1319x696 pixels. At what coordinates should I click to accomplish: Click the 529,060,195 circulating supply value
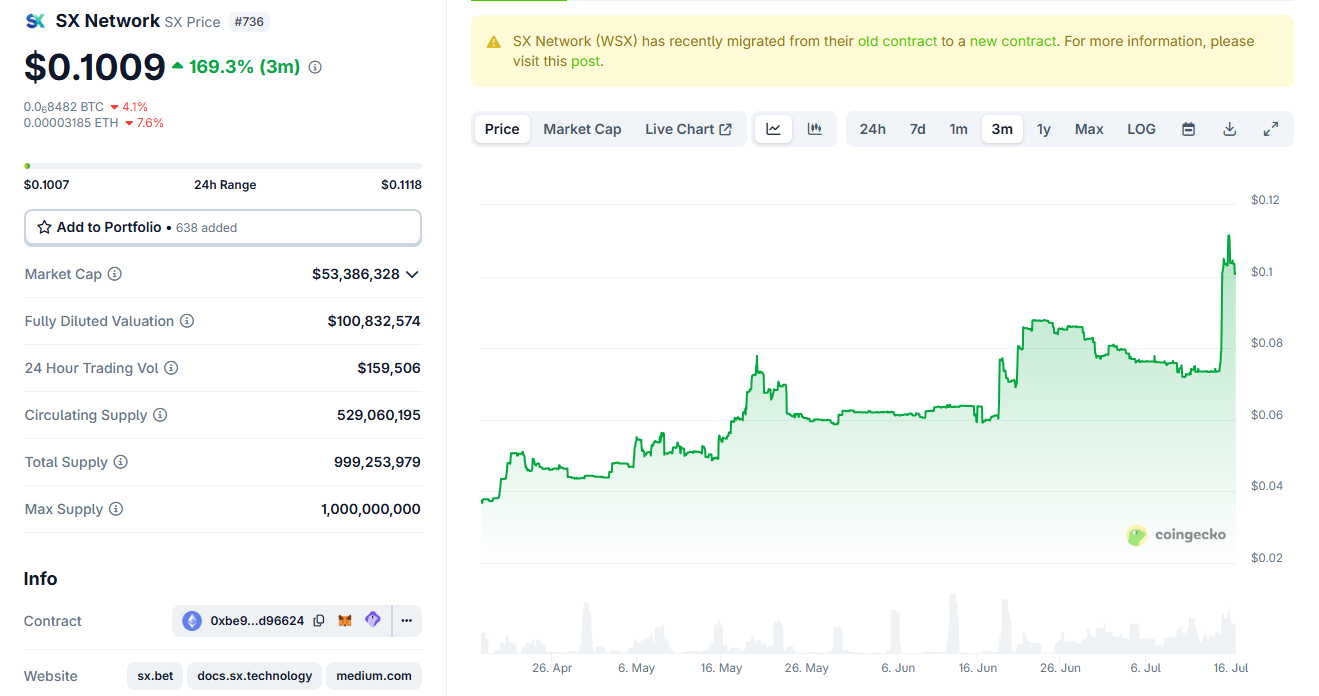379,415
